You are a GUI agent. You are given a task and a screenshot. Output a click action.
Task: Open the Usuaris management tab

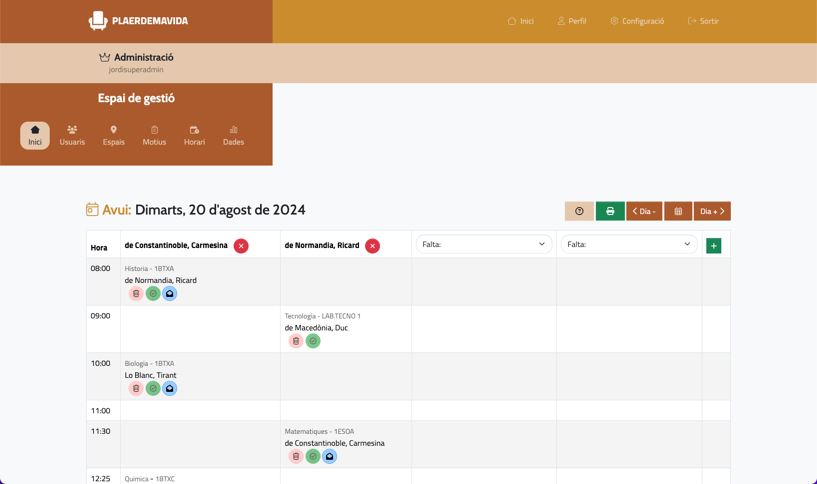point(72,135)
